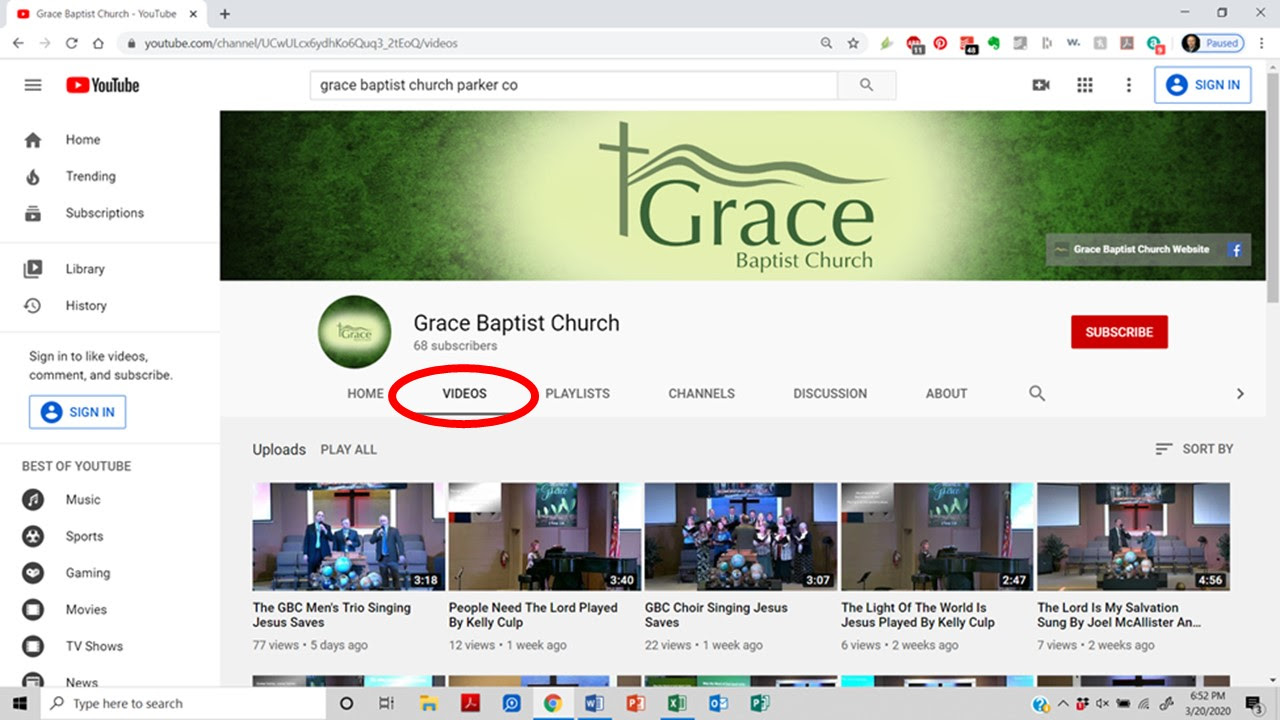The height and width of the screenshot is (720, 1280).
Task: Open the DISCUSSION tab
Action: (830, 393)
